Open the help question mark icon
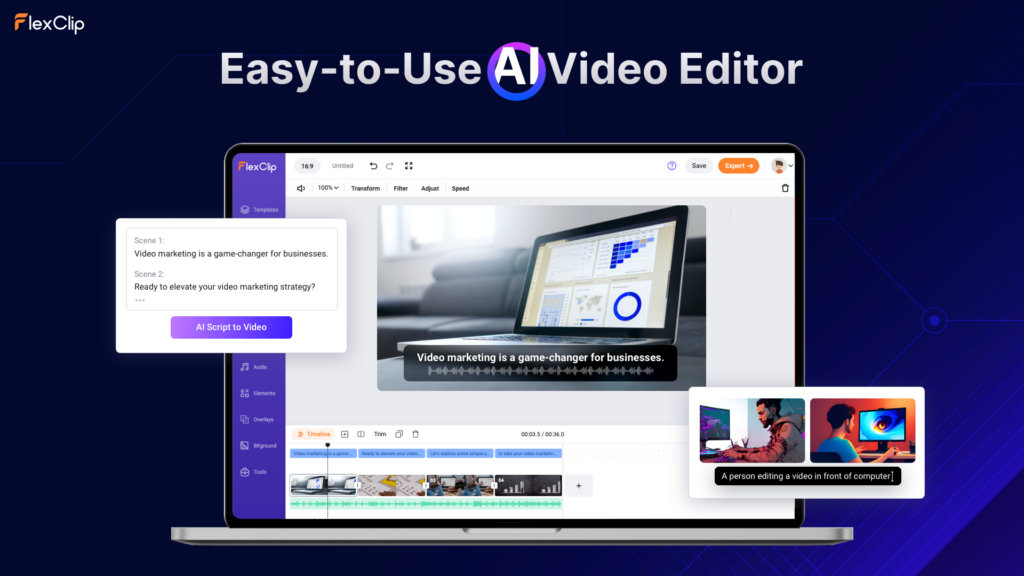This screenshot has height=576, width=1024. pyautogui.click(x=672, y=166)
